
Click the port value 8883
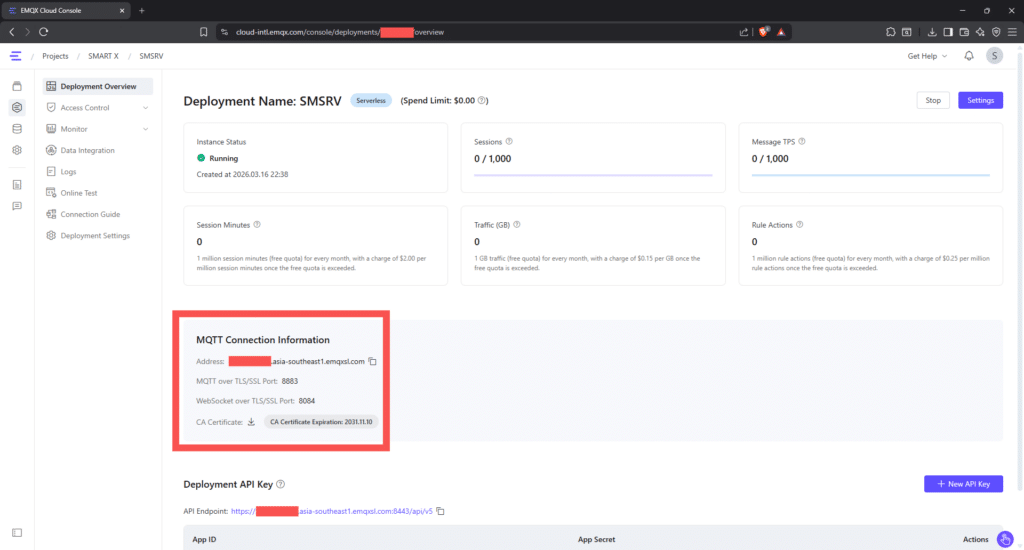tap(290, 381)
